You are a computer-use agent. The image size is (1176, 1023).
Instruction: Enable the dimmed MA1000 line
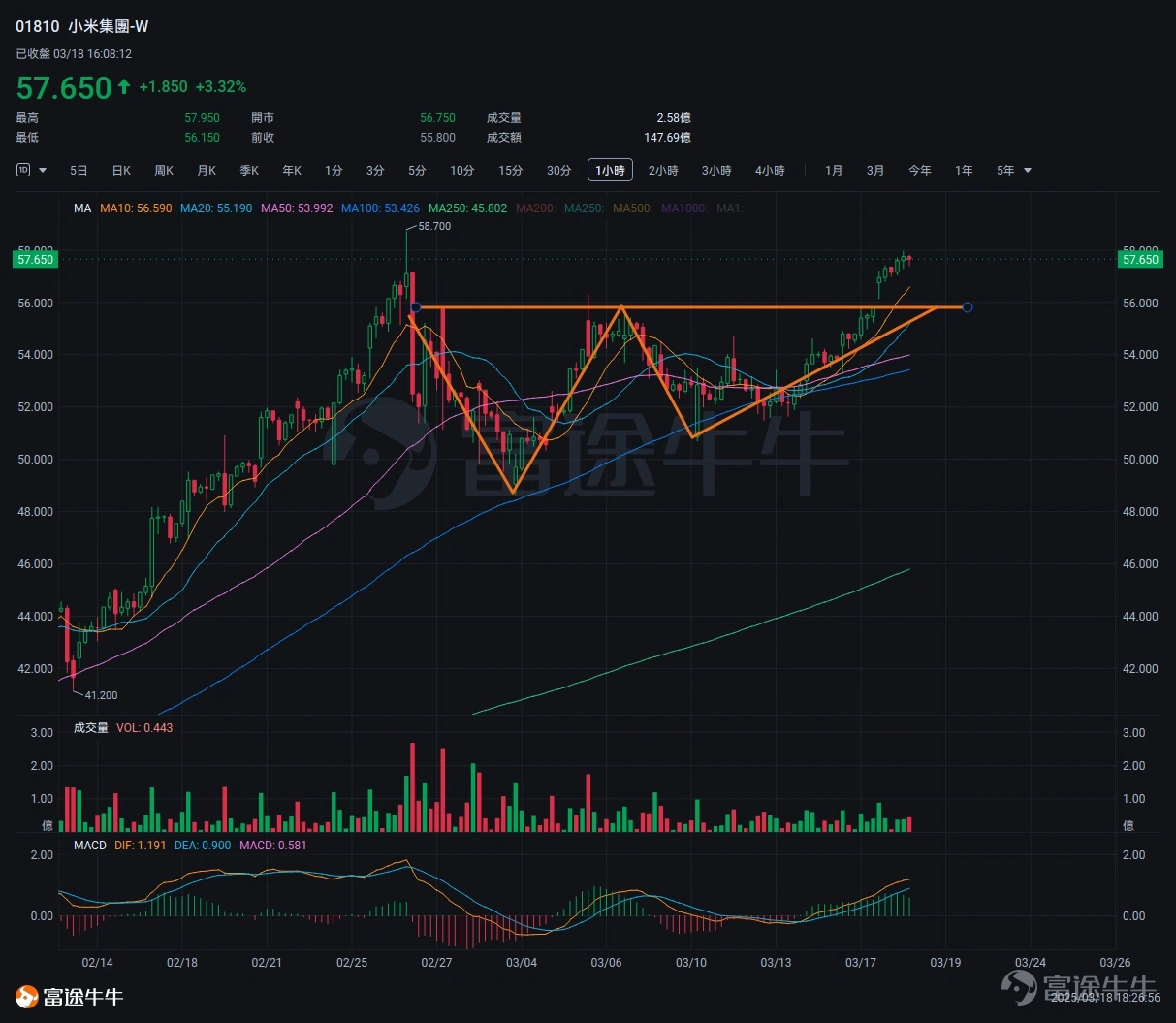(x=684, y=208)
